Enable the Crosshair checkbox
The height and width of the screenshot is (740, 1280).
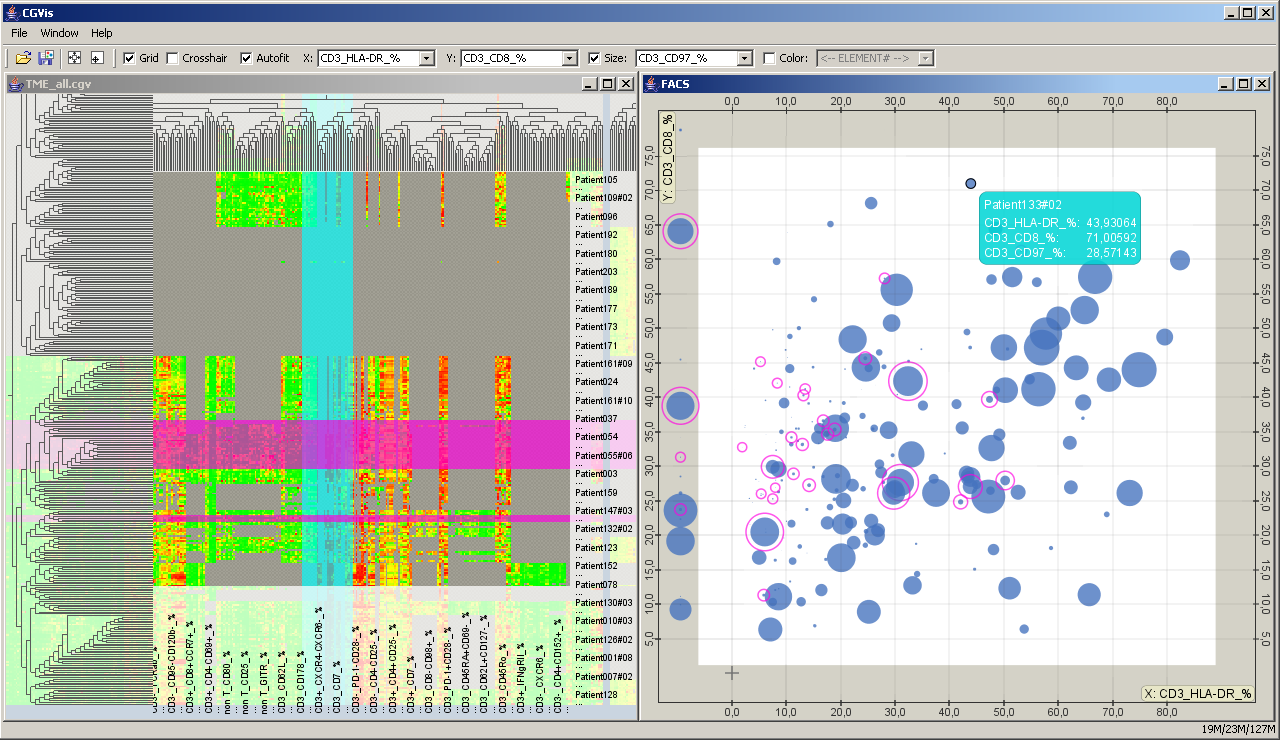tap(172, 58)
